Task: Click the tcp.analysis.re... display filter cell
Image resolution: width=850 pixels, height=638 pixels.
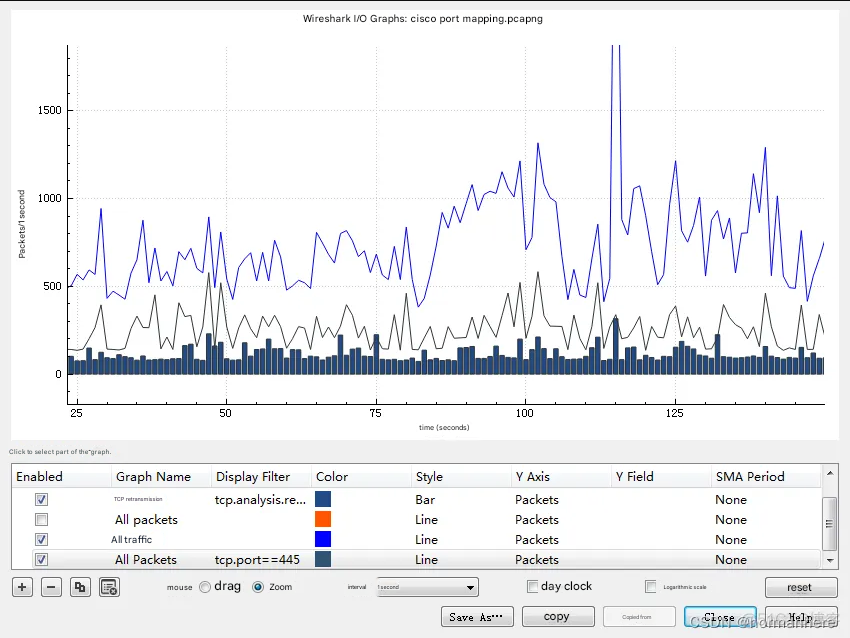Action: [x=260, y=499]
